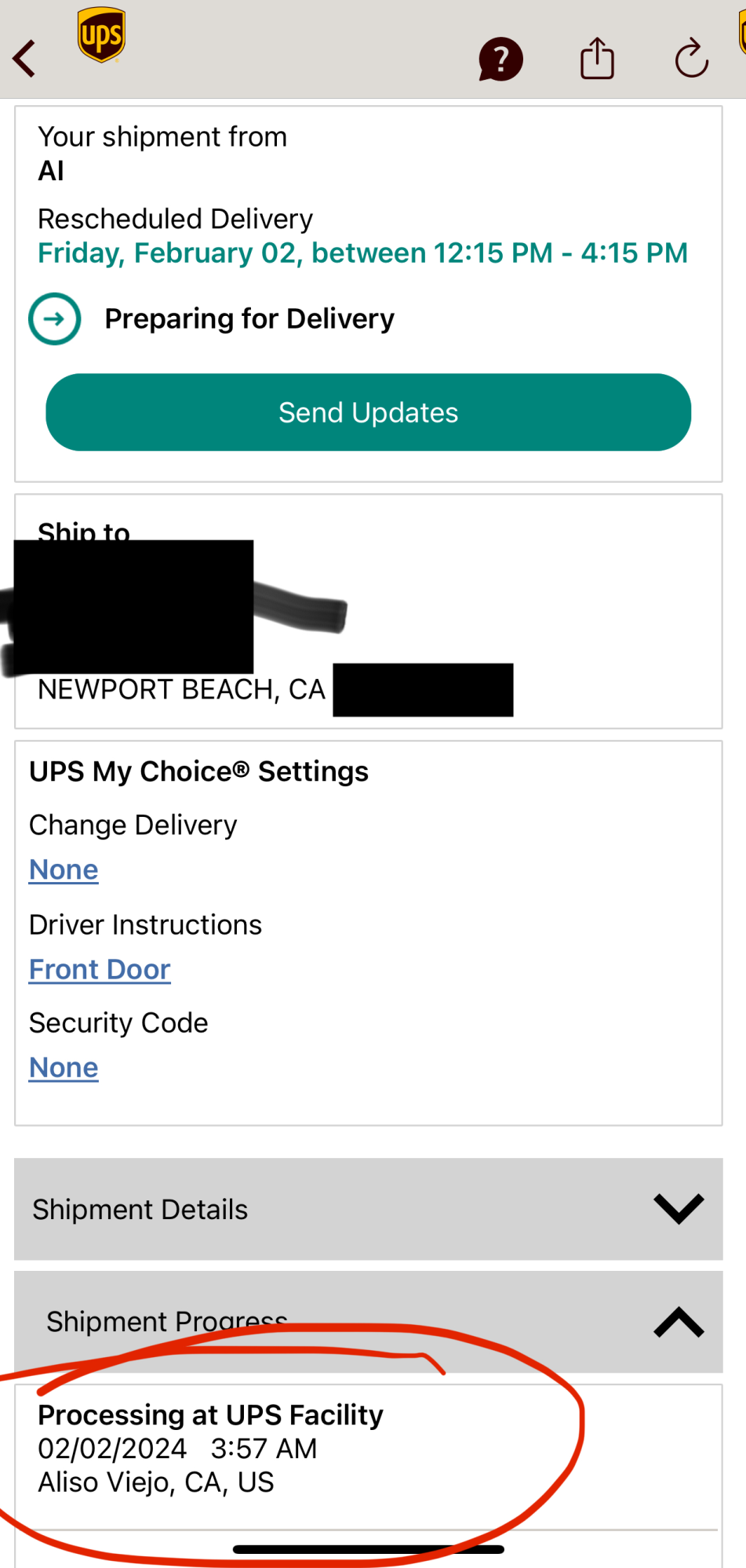Tap the rescheduled delivery date text

point(362,253)
